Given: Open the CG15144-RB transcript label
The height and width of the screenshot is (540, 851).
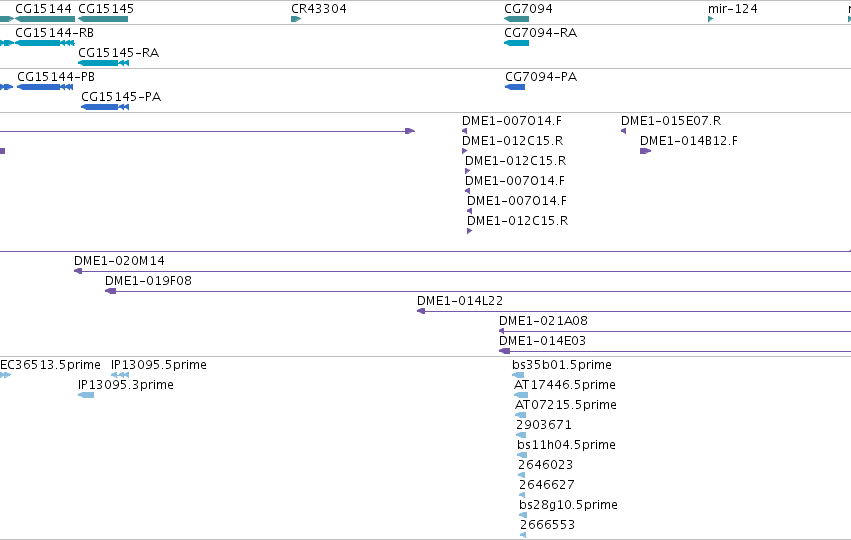Looking at the screenshot, I should pyautogui.click(x=54, y=33).
